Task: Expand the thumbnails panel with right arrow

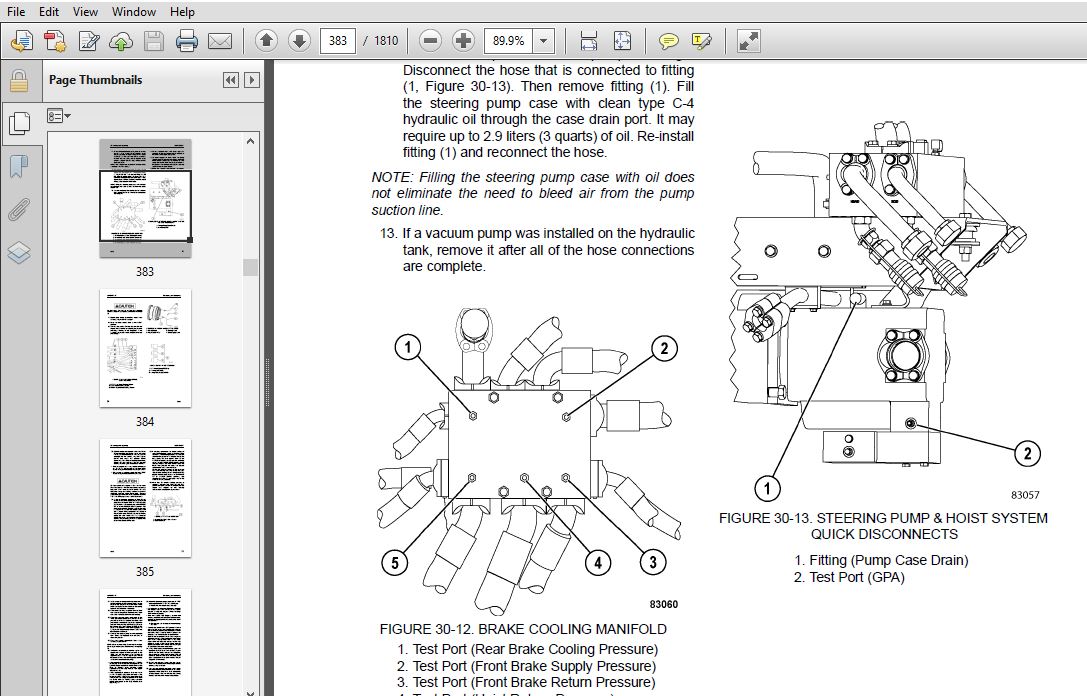Action: click(252, 80)
